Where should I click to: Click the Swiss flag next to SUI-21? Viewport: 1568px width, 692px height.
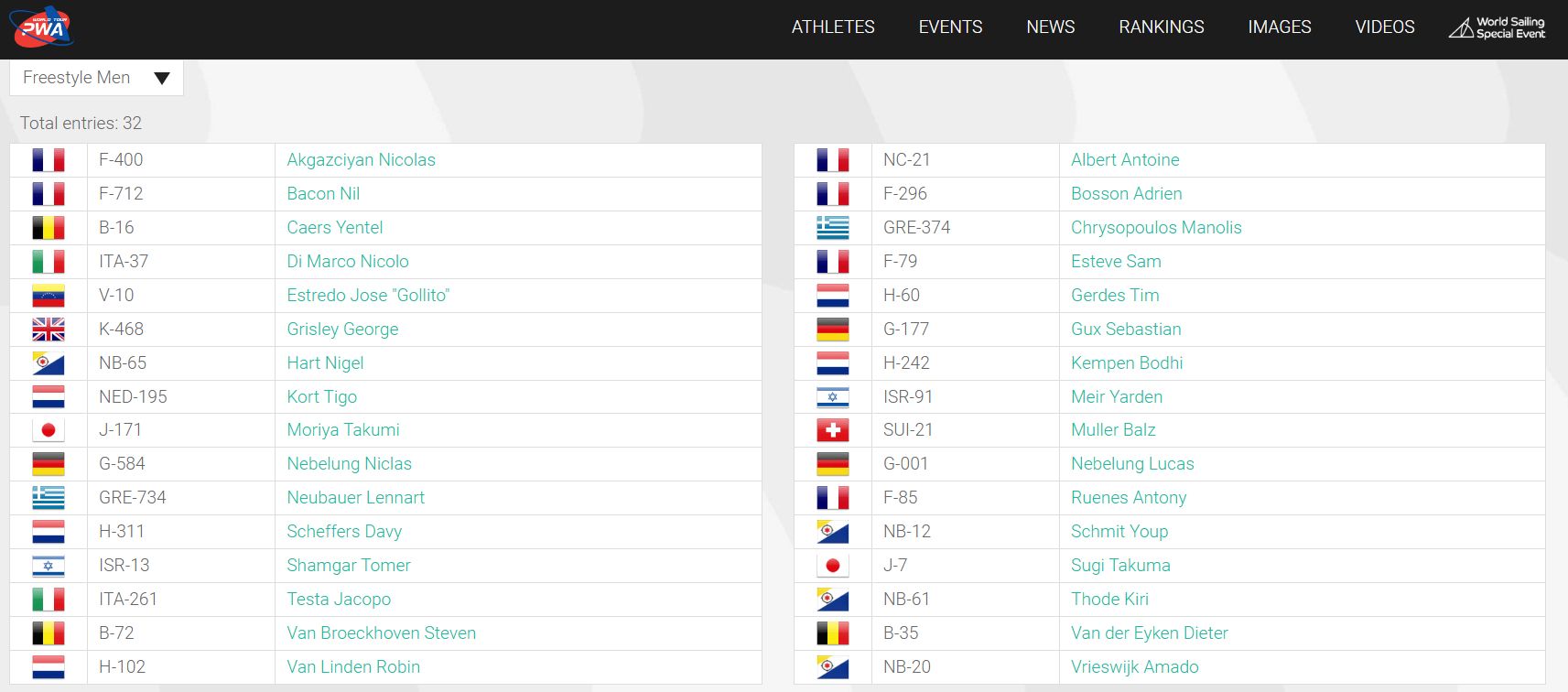coord(833,430)
